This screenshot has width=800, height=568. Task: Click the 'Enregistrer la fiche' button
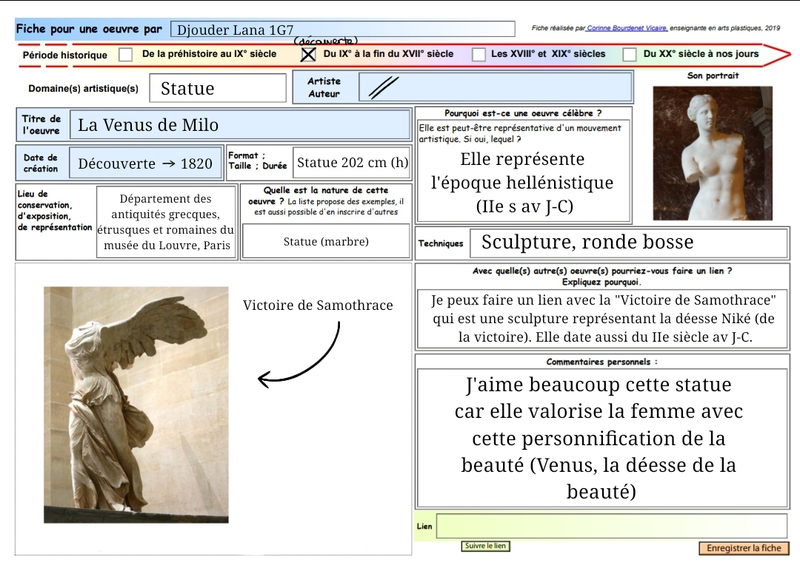point(743,548)
